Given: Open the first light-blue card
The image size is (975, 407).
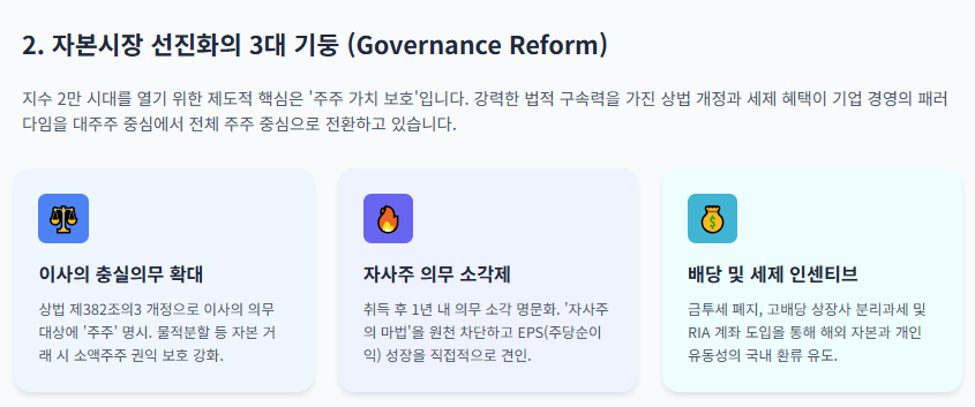Looking at the screenshot, I should [164, 280].
